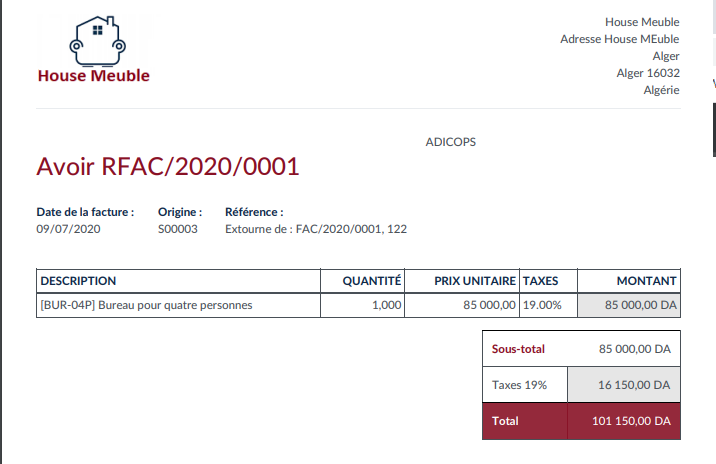Click the ADICOPS customer name

coord(451,142)
